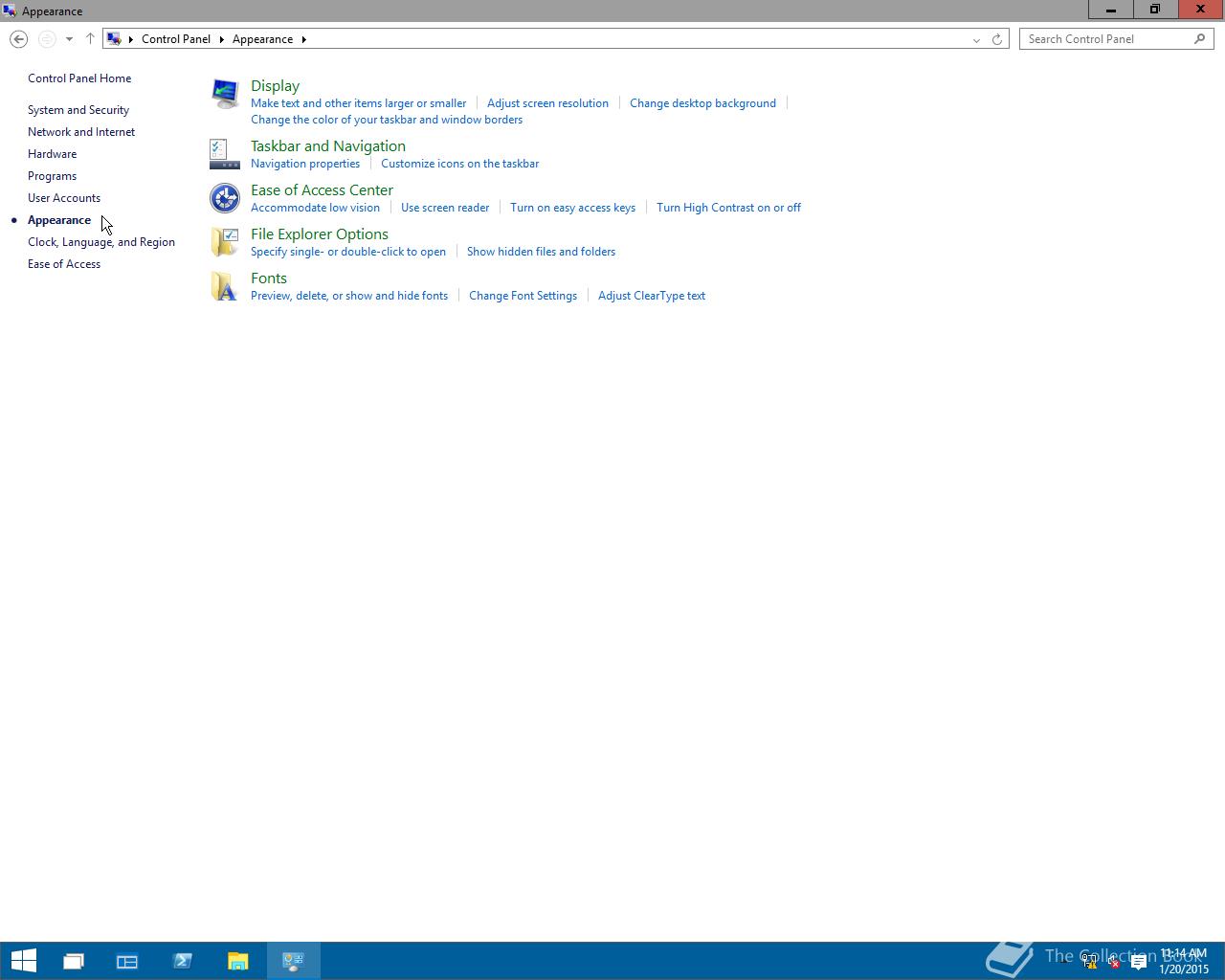
Task: Click Control Panel in the breadcrumb
Action: coord(176,39)
